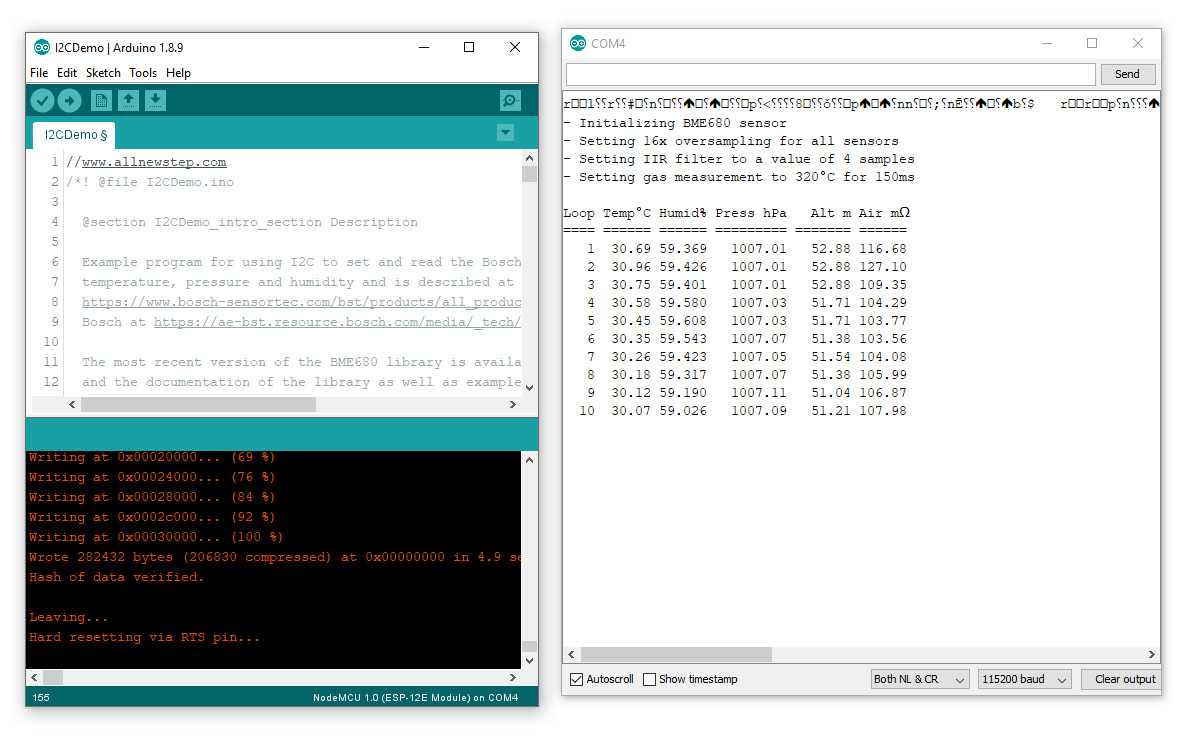Click '@file I2CDemo.ino' comment line
This screenshot has height=742, width=1189.
[x=166, y=182]
